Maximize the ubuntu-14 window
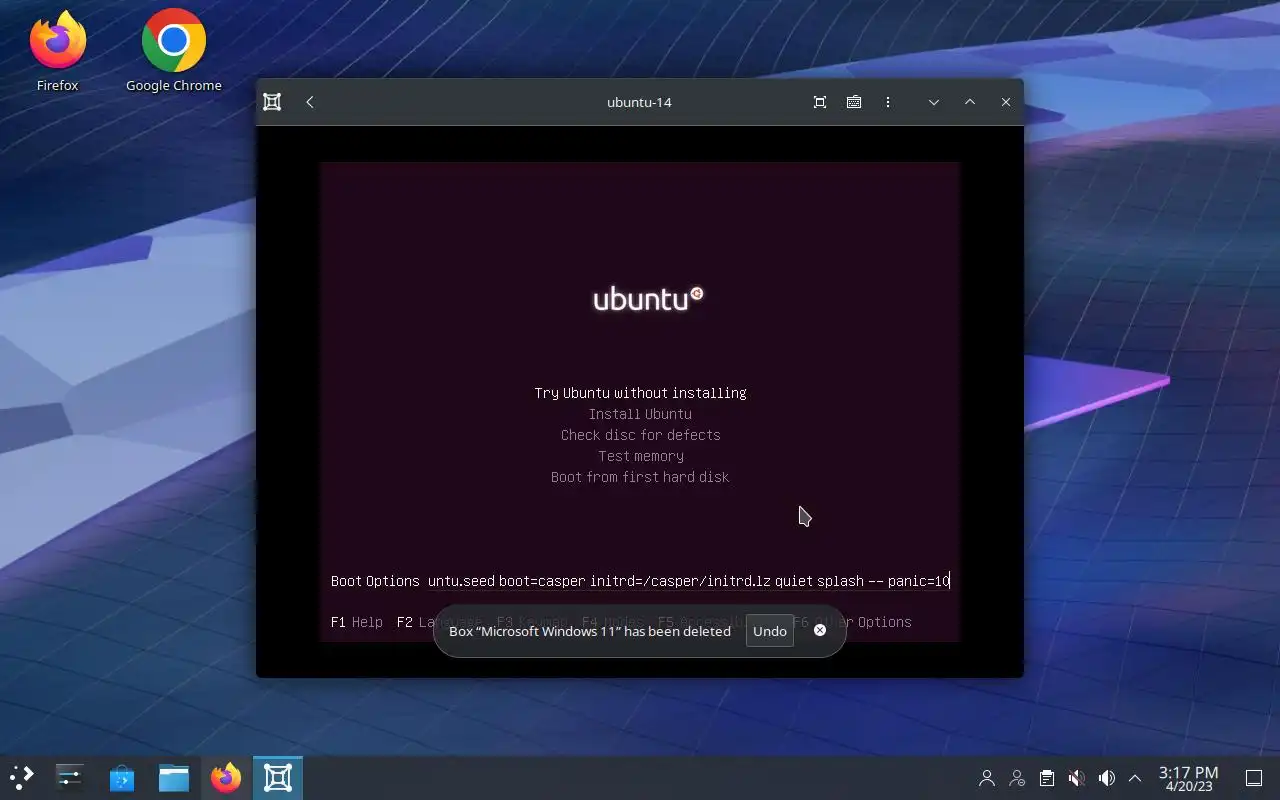Image resolution: width=1280 pixels, height=800 pixels. point(970,102)
